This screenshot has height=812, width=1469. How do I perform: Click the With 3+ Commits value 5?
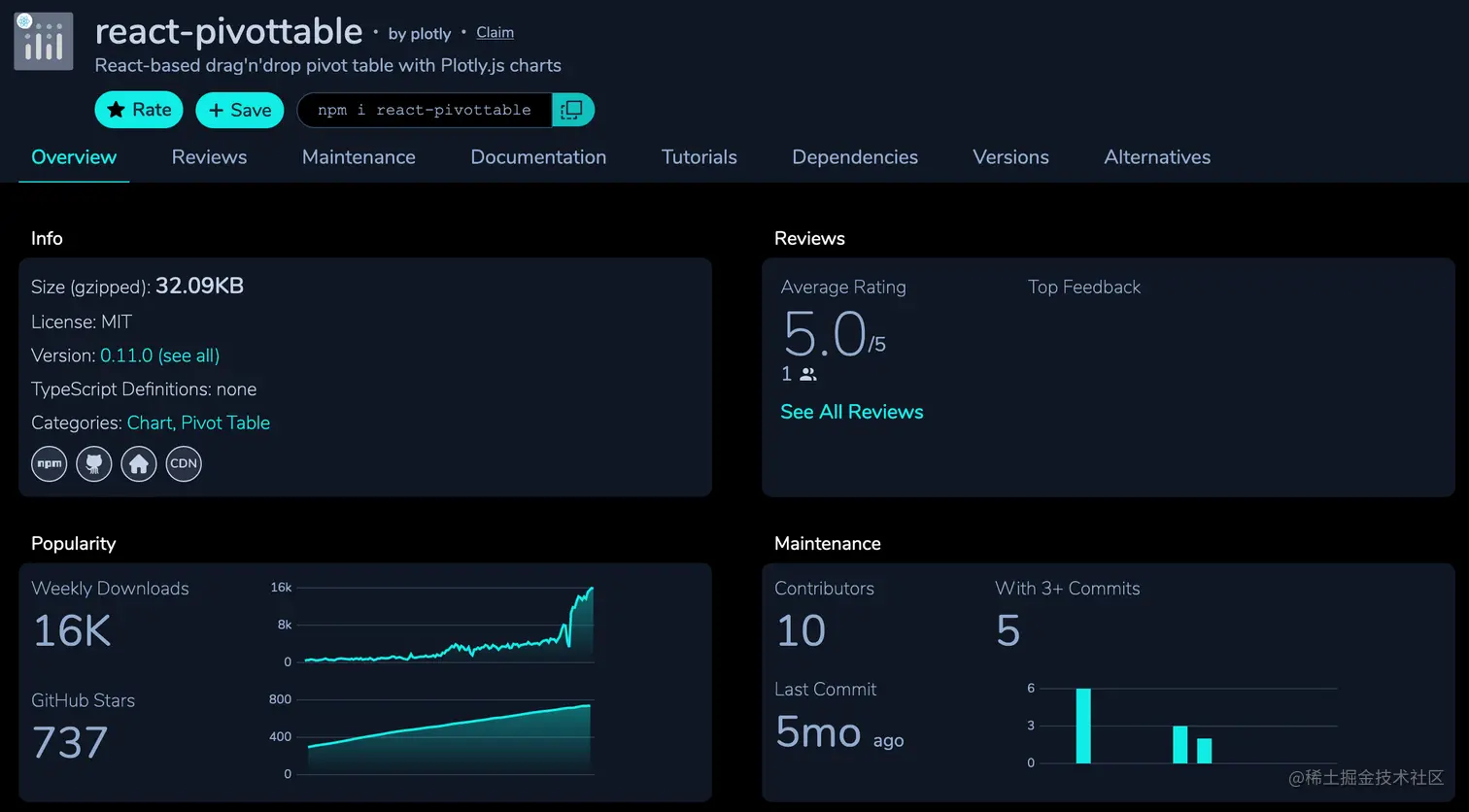(x=1008, y=631)
